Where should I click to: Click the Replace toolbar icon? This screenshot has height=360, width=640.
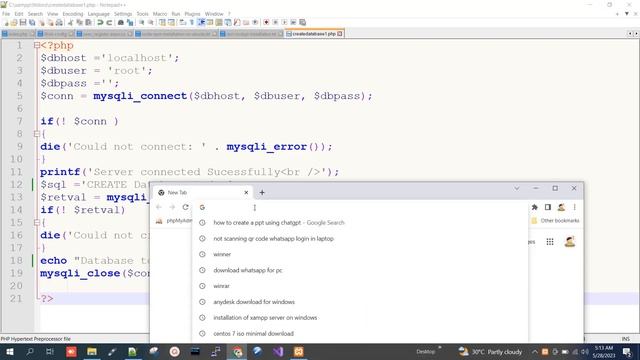pyautogui.click(x=130, y=22)
